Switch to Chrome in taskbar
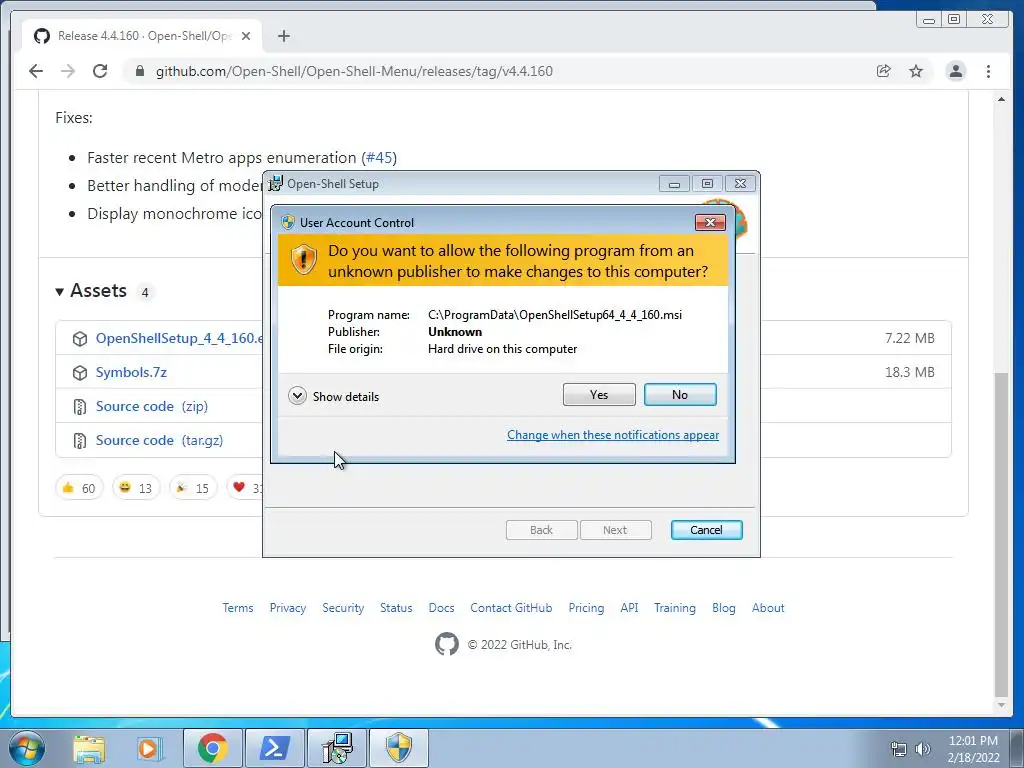Screen dimensions: 1024x768 click(212, 748)
